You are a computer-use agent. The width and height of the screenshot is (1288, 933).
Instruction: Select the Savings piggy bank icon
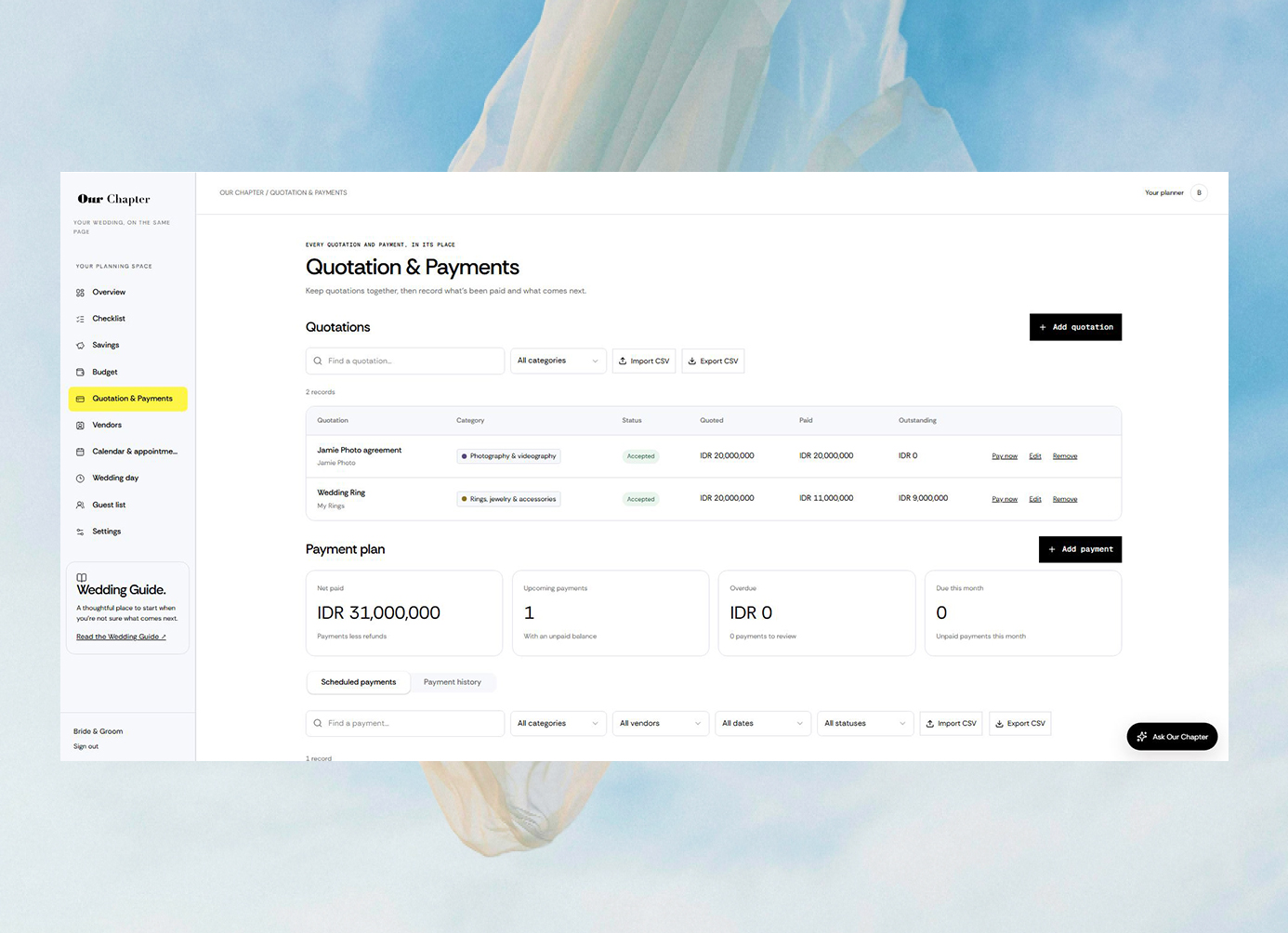[80, 346]
